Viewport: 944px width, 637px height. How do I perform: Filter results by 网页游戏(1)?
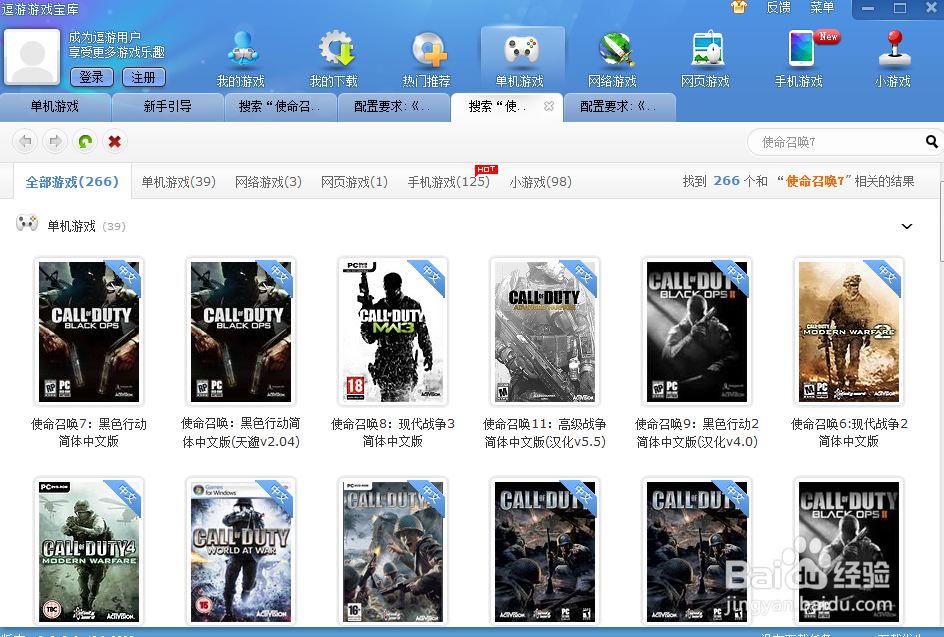354,181
